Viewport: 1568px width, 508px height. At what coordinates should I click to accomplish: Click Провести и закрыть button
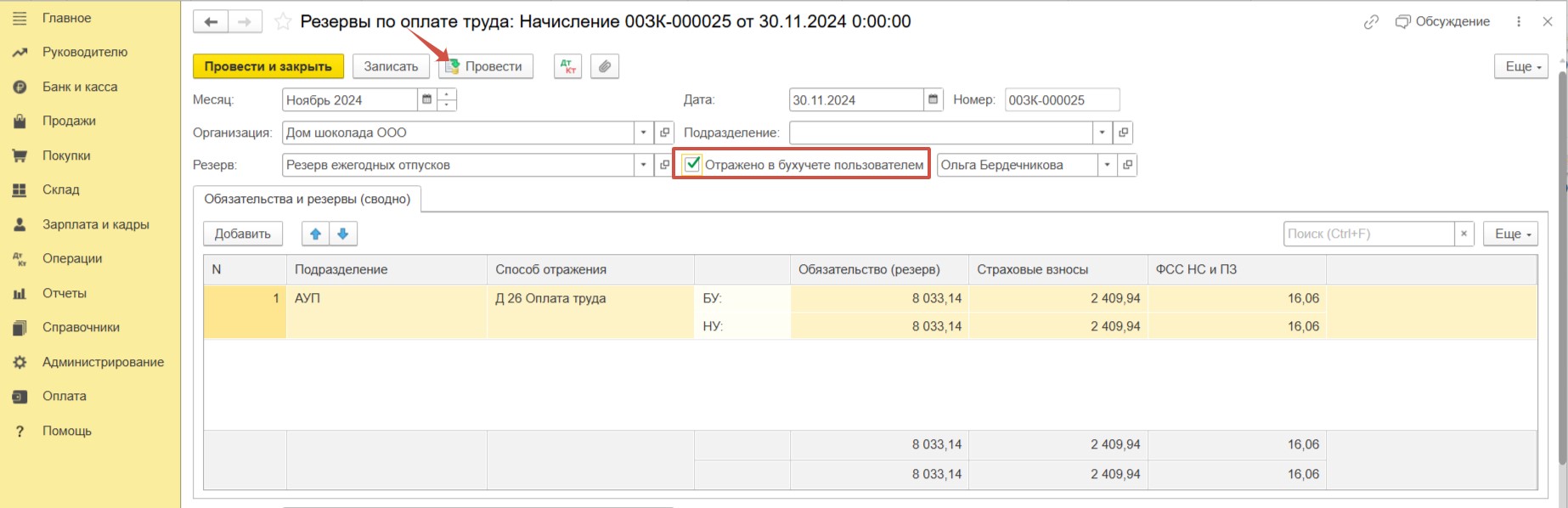coord(268,66)
